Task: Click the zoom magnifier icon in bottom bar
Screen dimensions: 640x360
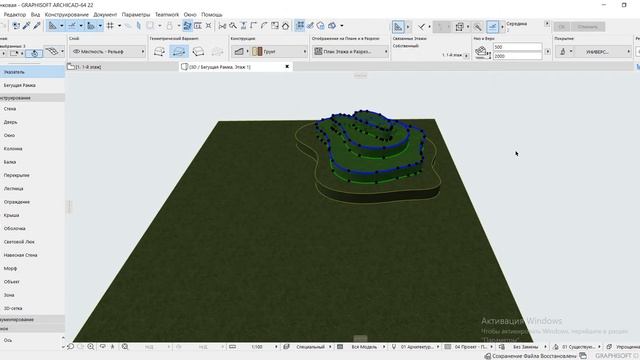Action: (x=91, y=347)
